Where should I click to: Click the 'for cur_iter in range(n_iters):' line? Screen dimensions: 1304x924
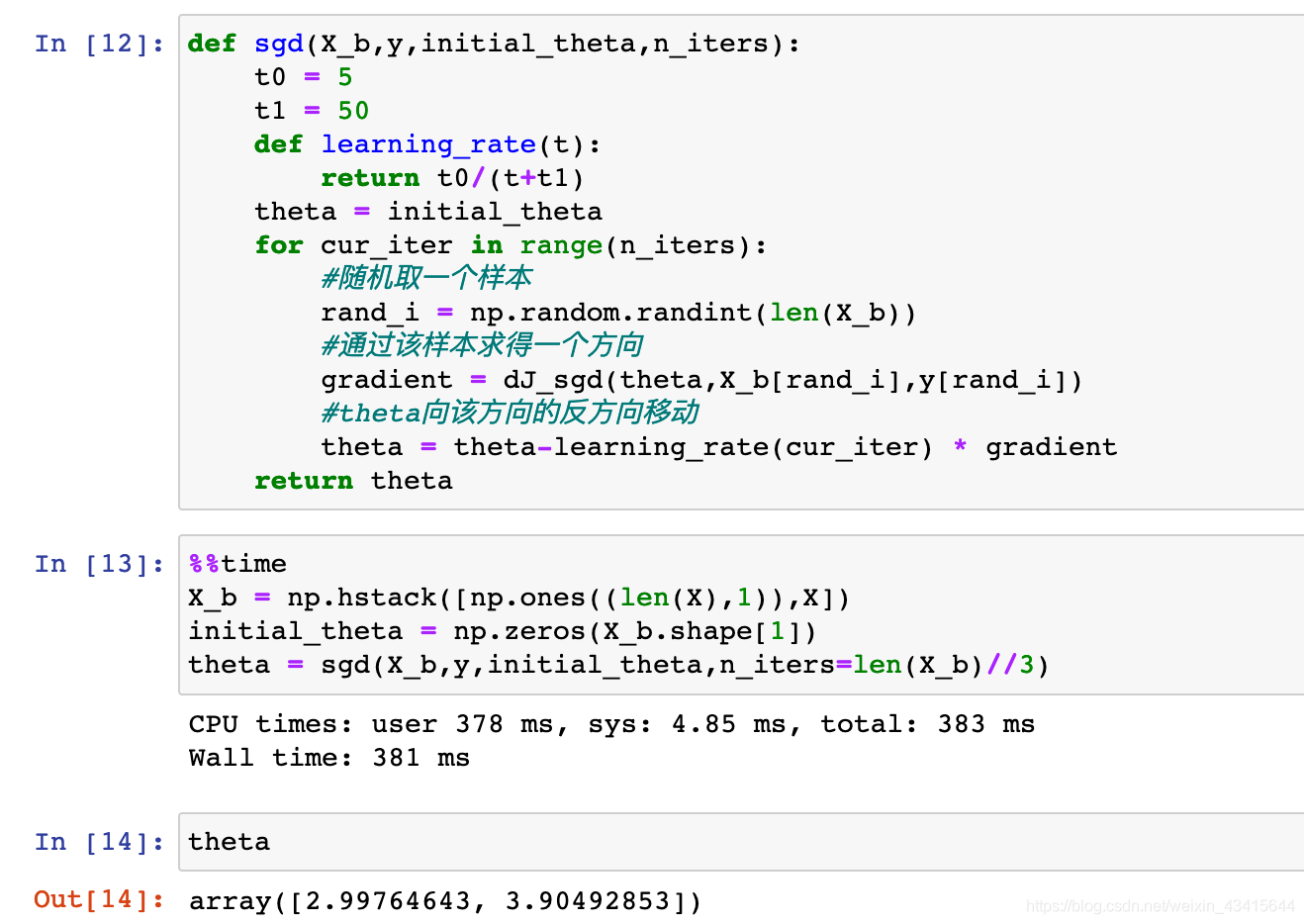pyautogui.click(x=511, y=245)
